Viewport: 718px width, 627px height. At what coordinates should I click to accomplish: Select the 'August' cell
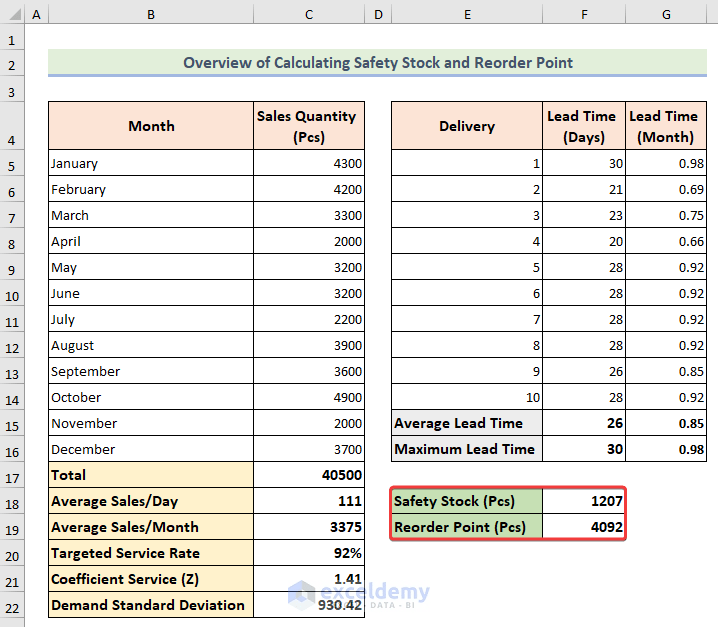tap(151, 345)
